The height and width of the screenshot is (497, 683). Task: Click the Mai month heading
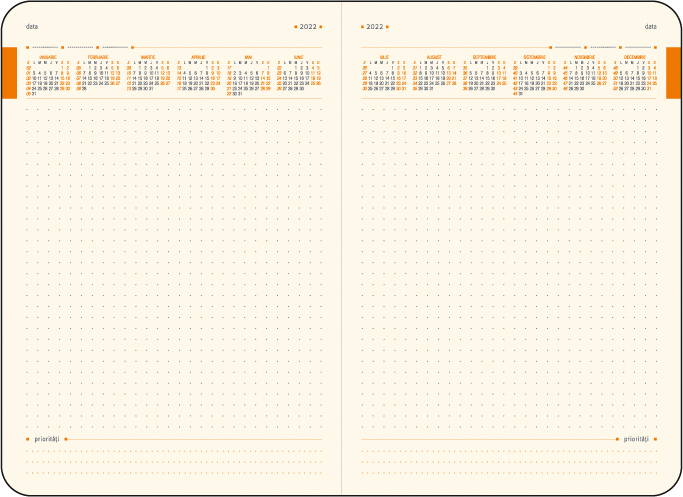[248, 57]
